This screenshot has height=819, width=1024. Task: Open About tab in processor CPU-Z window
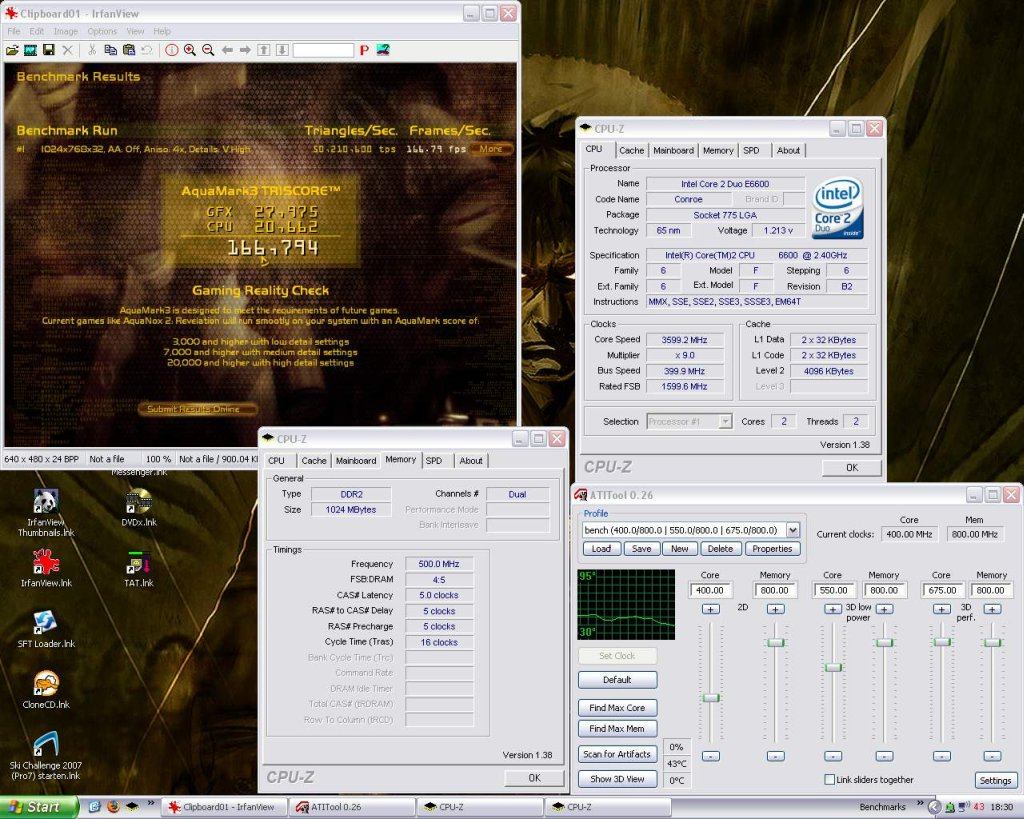[x=788, y=150]
